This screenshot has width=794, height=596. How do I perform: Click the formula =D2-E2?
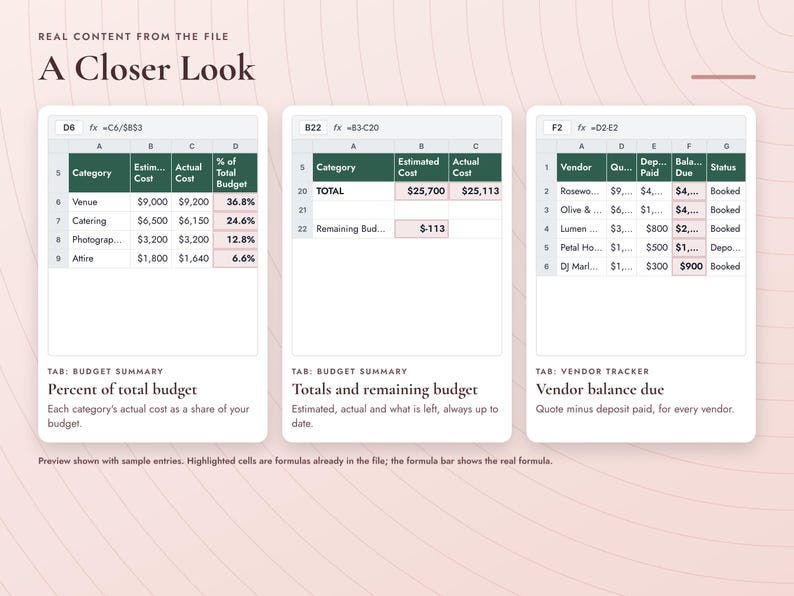click(x=604, y=128)
